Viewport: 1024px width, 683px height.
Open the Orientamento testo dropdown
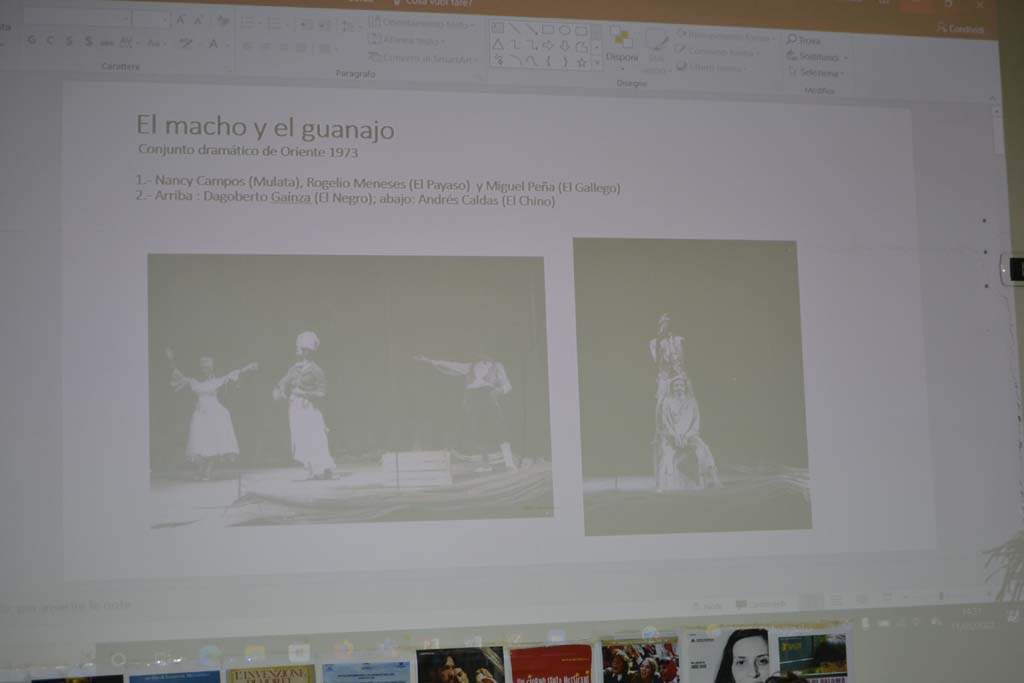(x=422, y=24)
